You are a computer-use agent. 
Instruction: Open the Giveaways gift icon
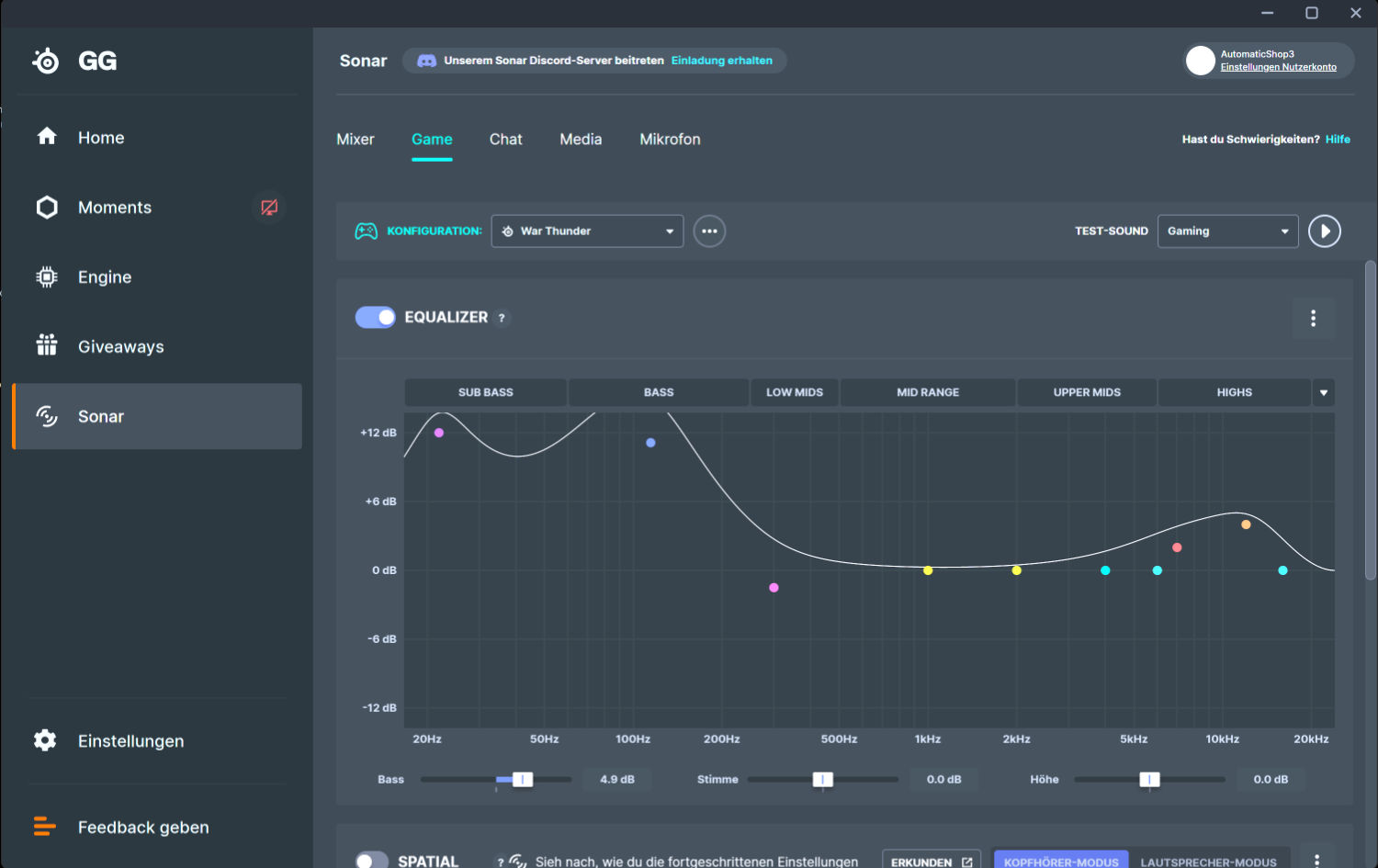pyautogui.click(x=47, y=345)
